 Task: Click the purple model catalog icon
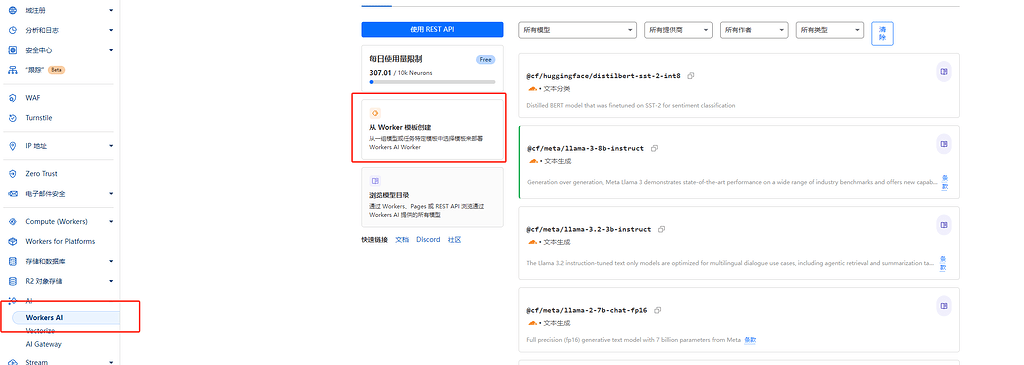coord(375,181)
